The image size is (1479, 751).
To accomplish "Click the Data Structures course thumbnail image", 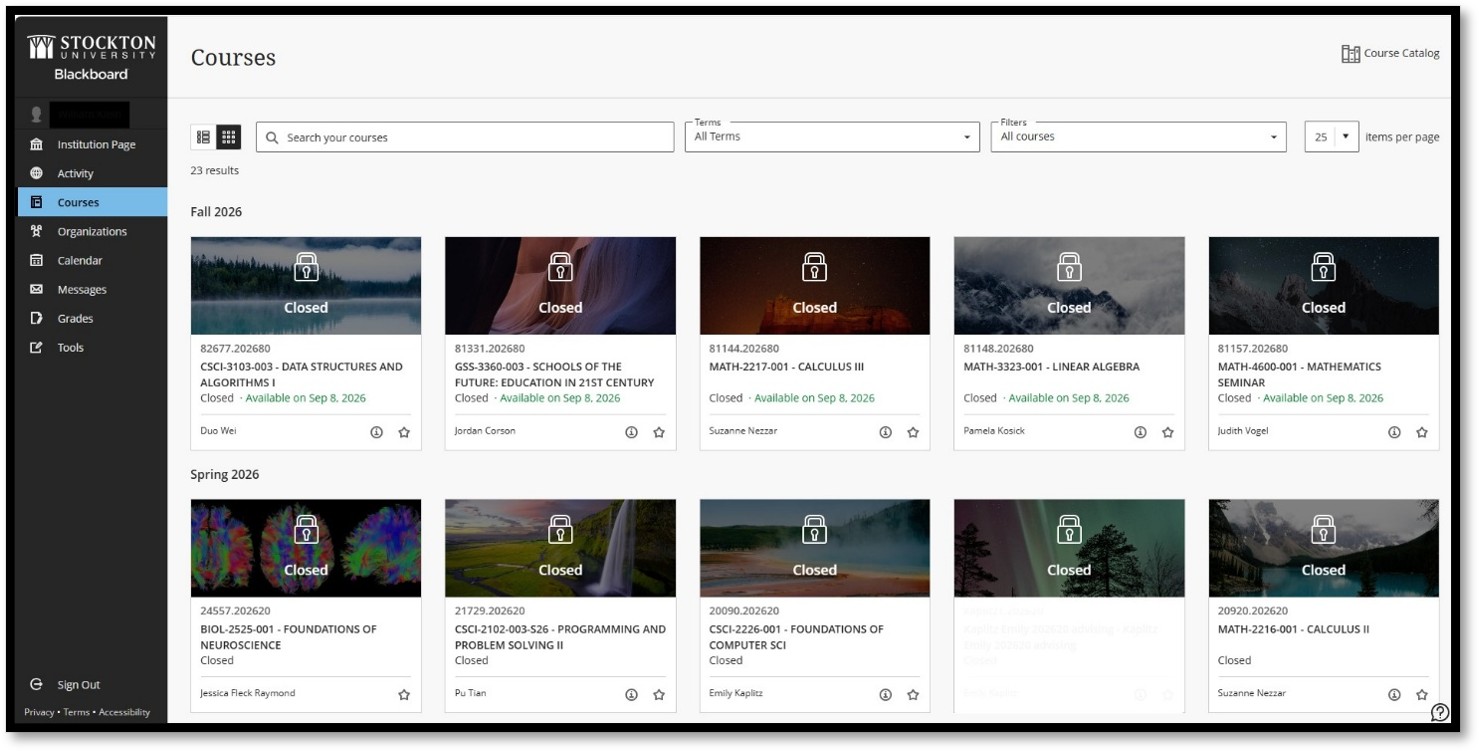I will click(x=306, y=286).
